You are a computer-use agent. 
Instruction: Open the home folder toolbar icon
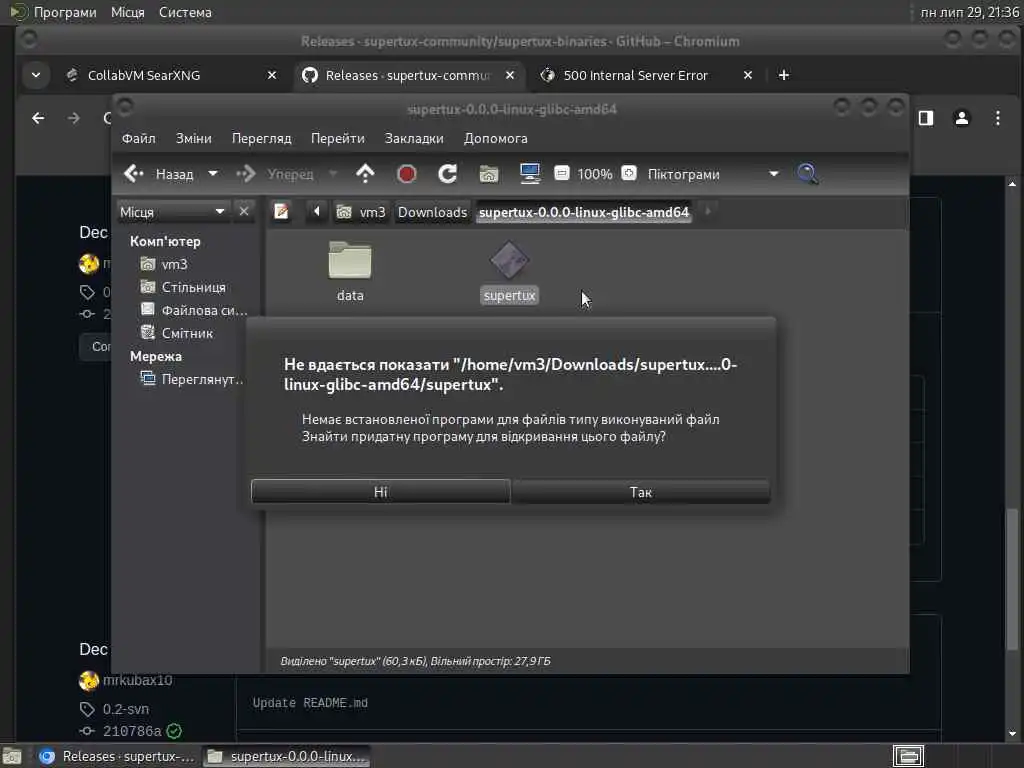[x=488, y=174]
